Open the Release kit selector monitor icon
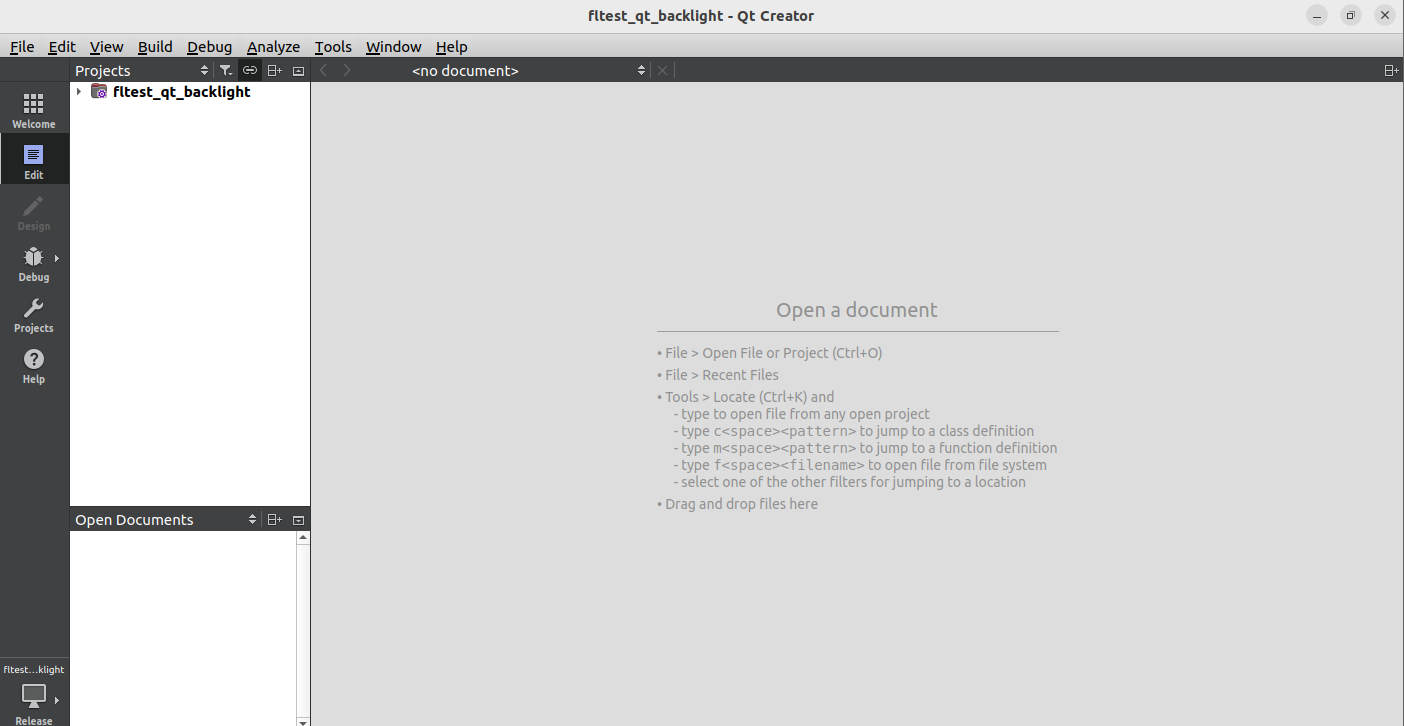1404x726 pixels. (x=34, y=697)
